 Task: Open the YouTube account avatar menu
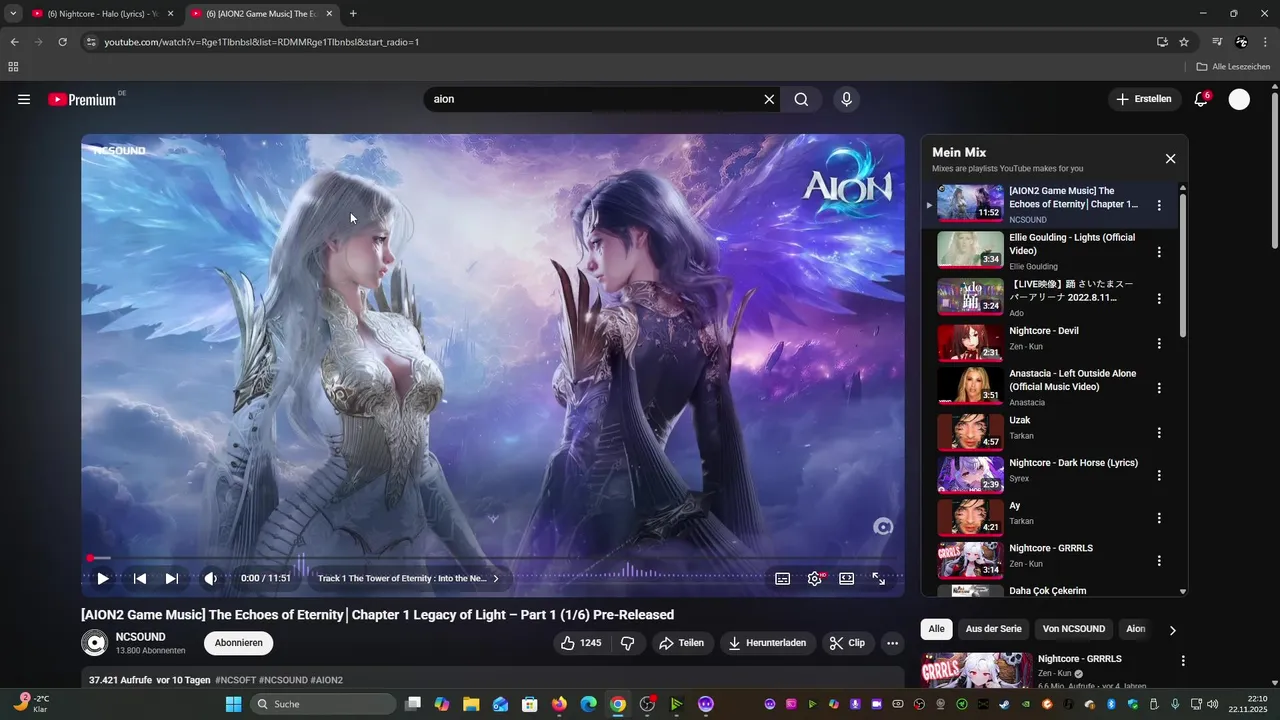pyautogui.click(x=1239, y=99)
